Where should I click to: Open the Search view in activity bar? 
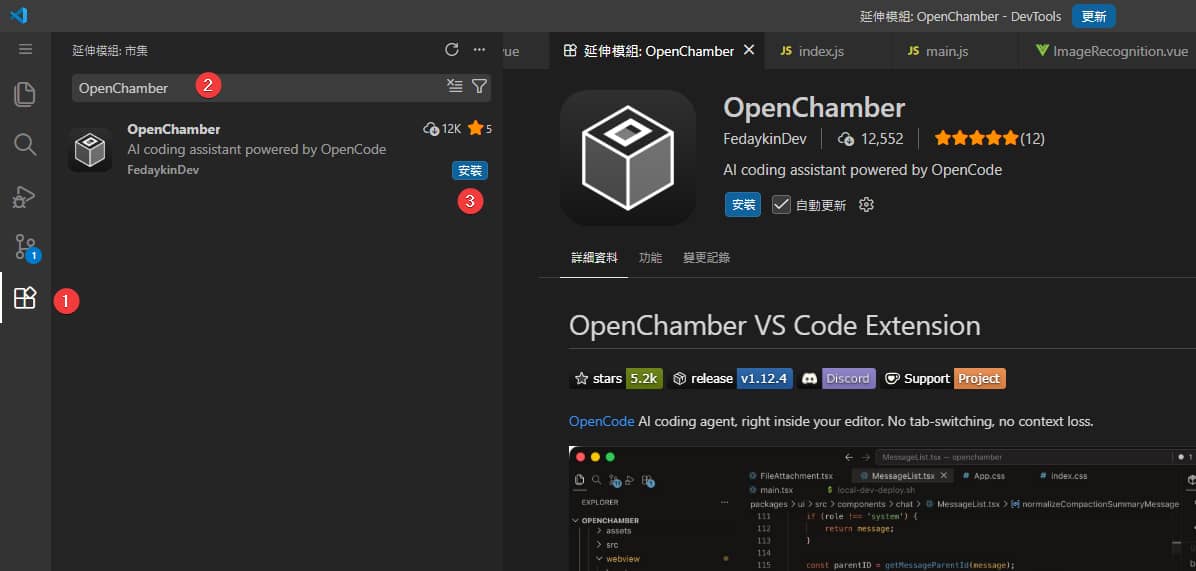click(x=25, y=144)
